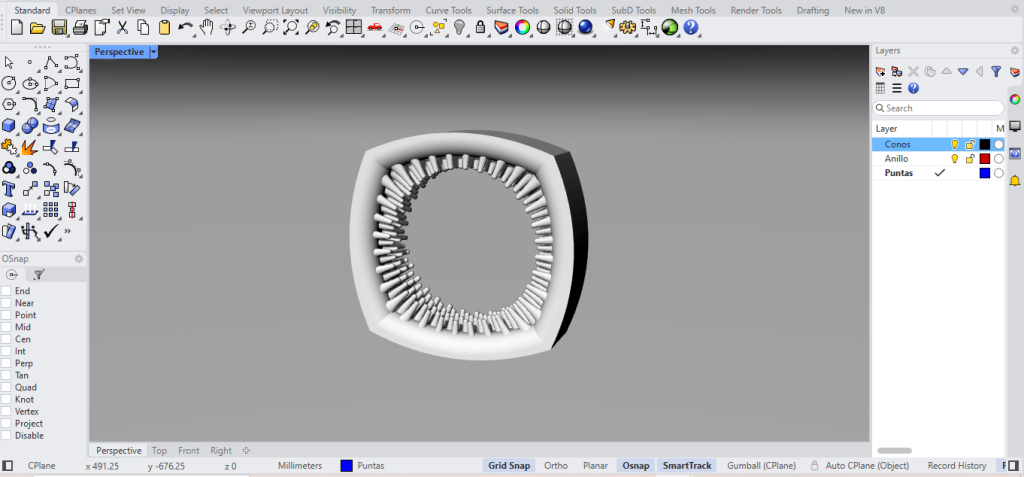Check the Disable osnap checkbox
The image size is (1024, 477).
7,436
